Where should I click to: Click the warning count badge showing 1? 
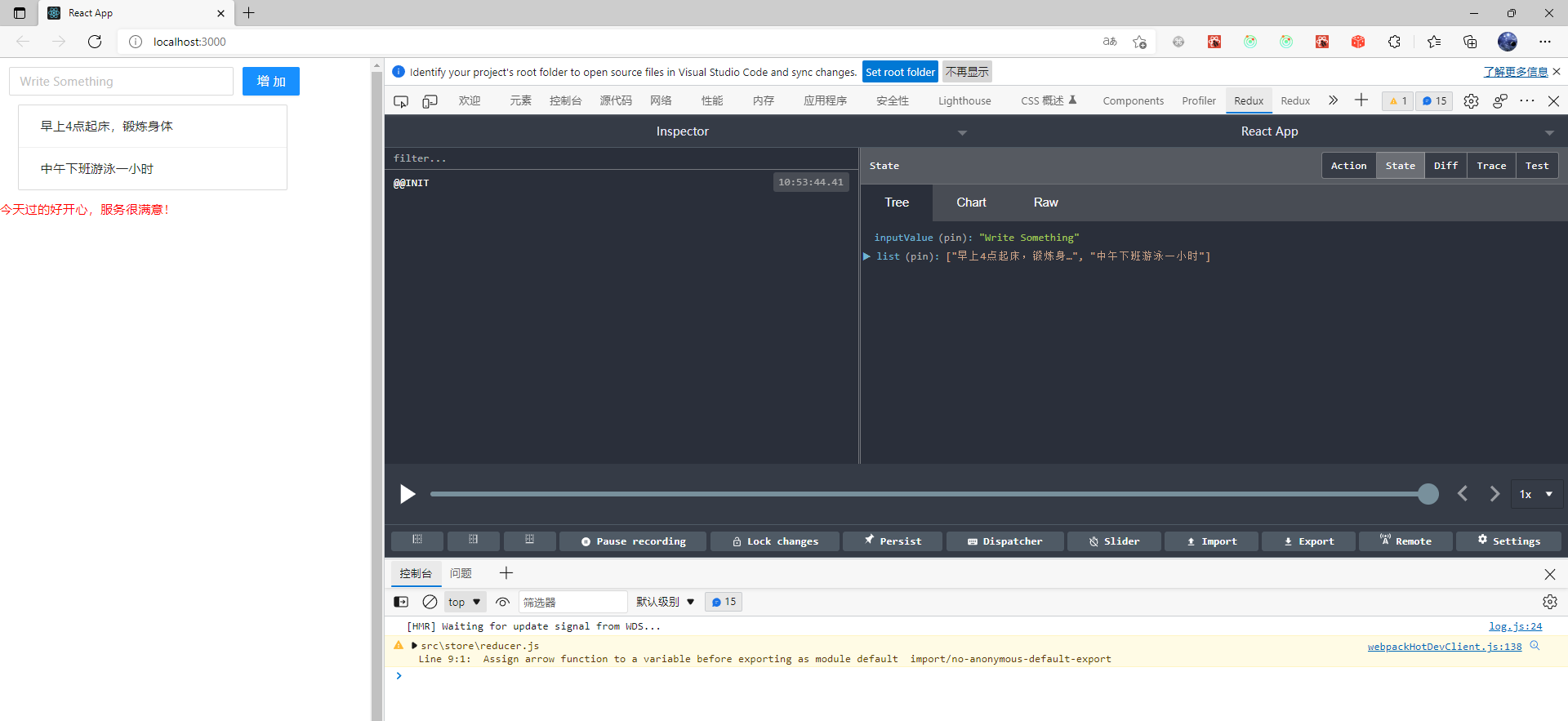click(1398, 101)
